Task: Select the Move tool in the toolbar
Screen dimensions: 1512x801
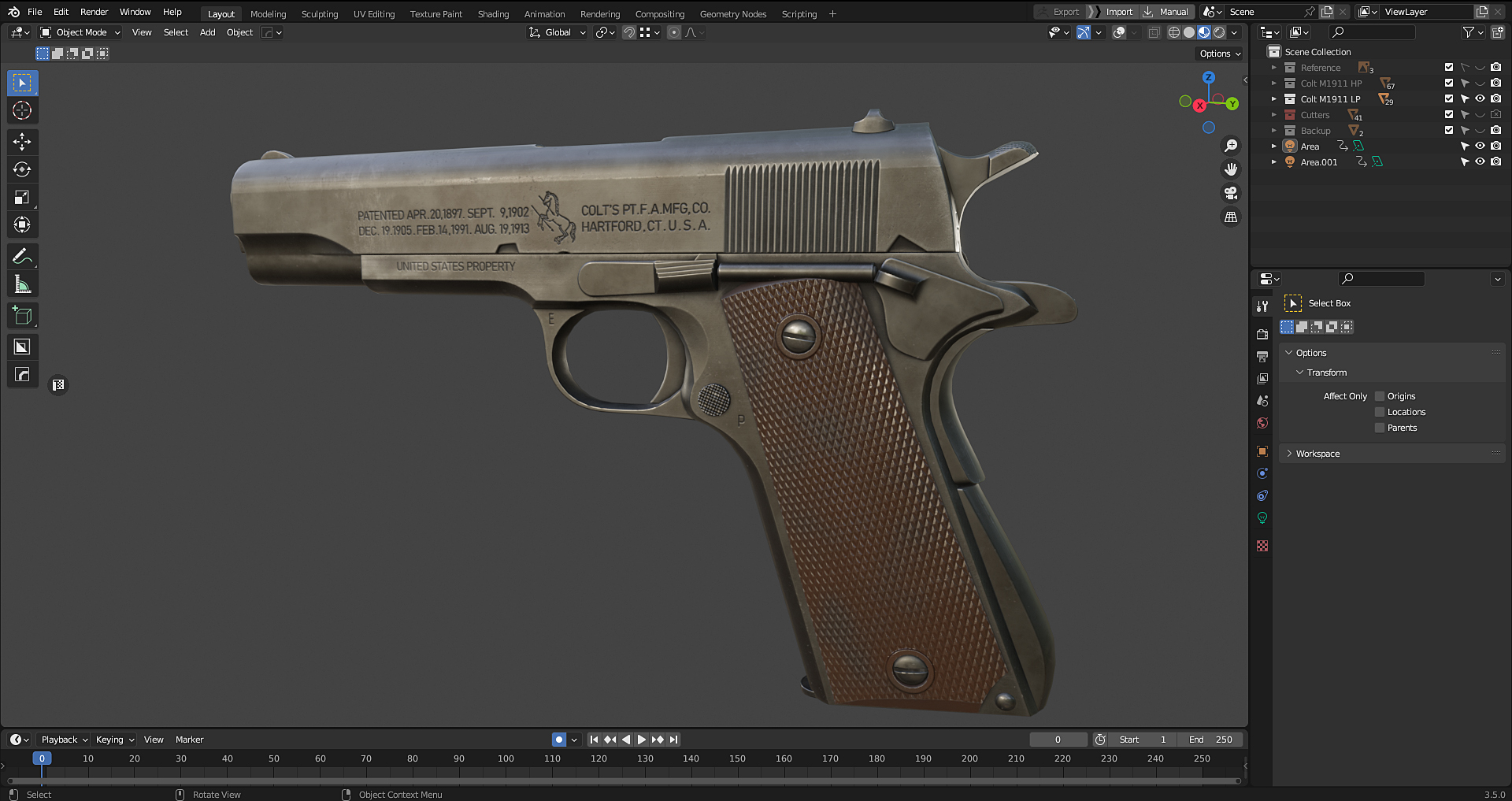Action: pos(22,142)
